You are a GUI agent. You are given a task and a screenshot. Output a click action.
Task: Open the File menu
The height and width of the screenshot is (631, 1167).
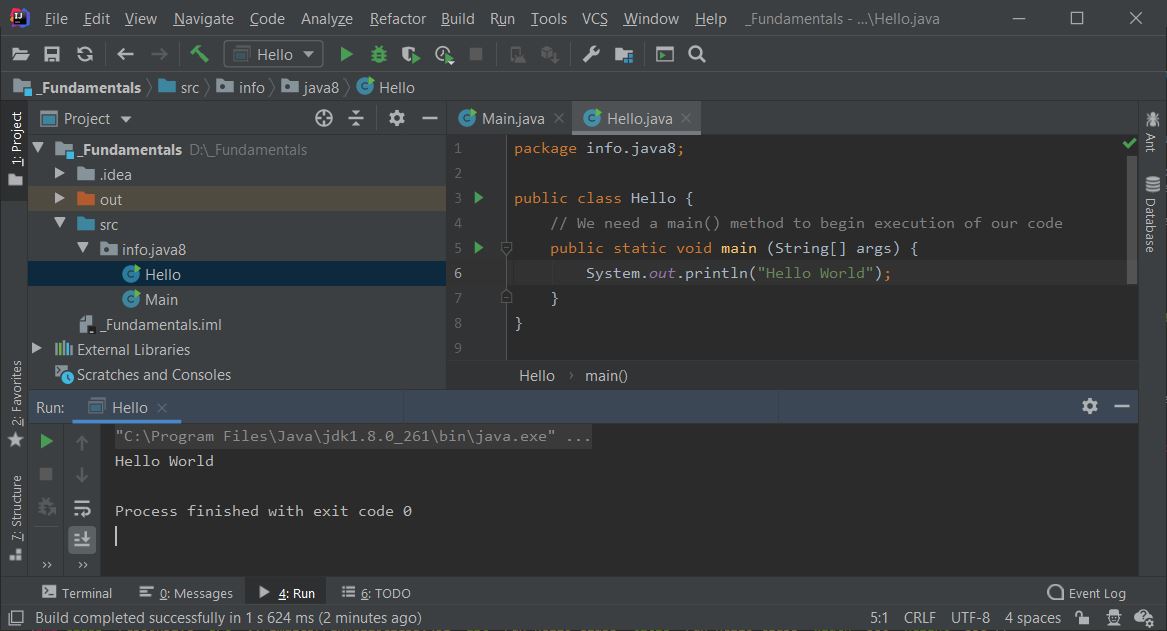tap(56, 19)
